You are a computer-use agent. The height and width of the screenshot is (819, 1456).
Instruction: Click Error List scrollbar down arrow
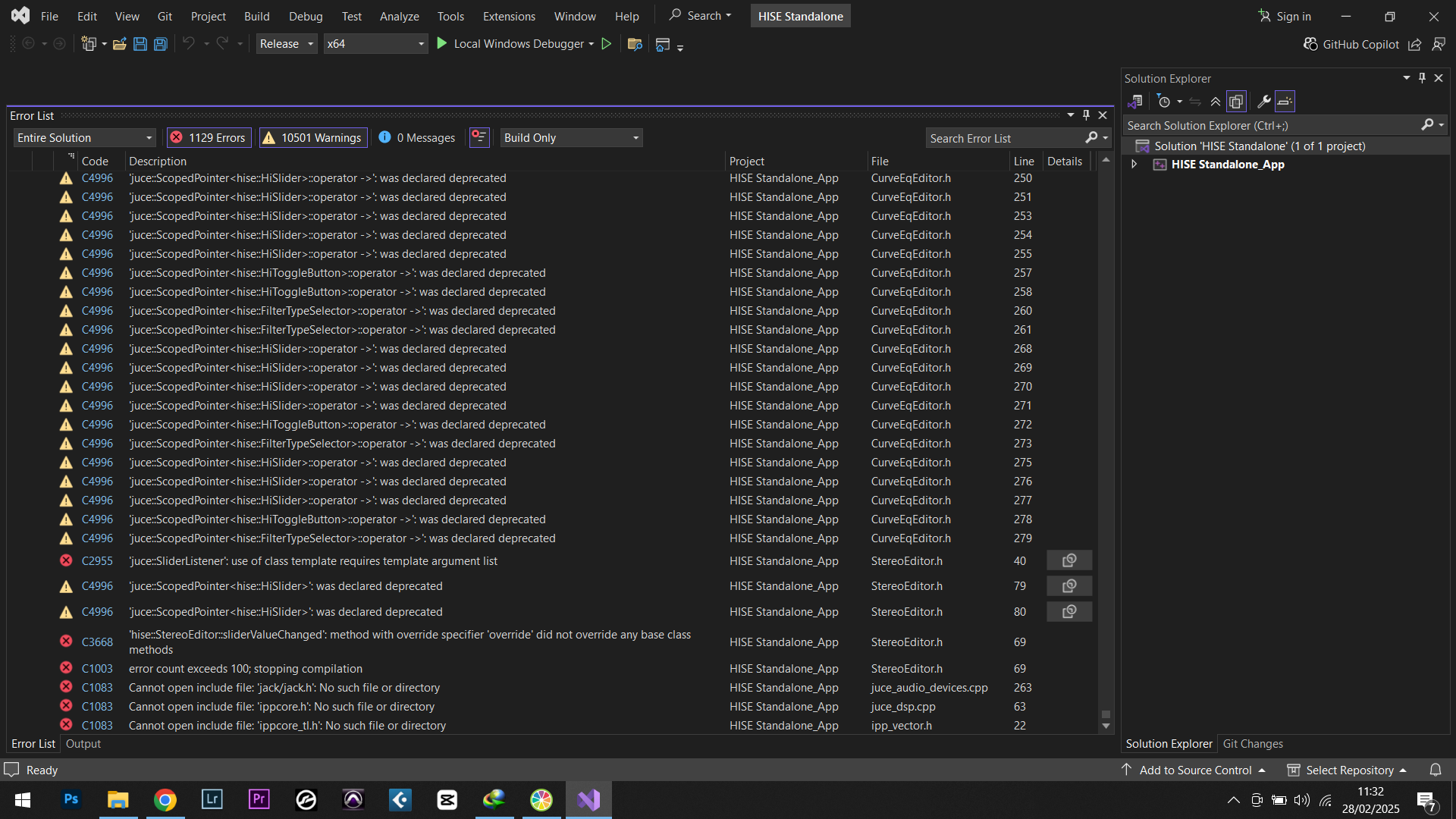(1106, 726)
